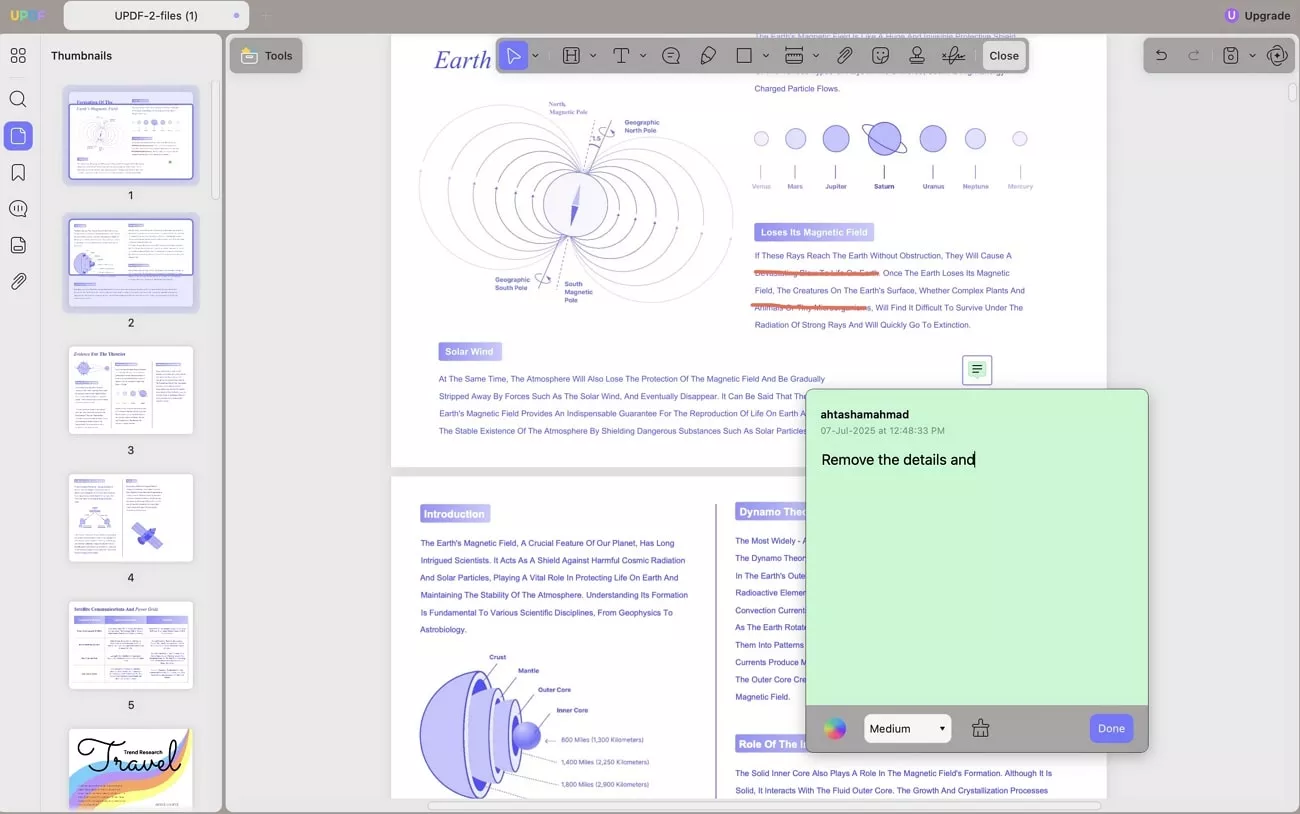1300x814 pixels.
Task: Open the comments list panel
Action: (x=18, y=209)
